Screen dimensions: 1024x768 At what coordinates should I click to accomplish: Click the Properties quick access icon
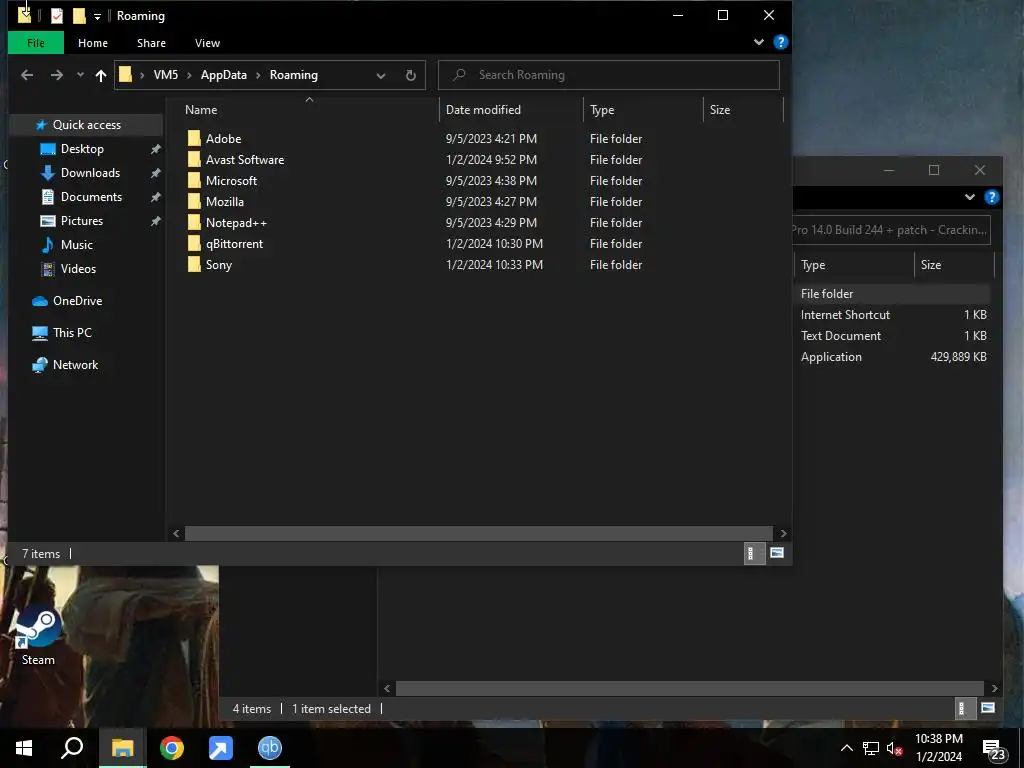tap(57, 16)
